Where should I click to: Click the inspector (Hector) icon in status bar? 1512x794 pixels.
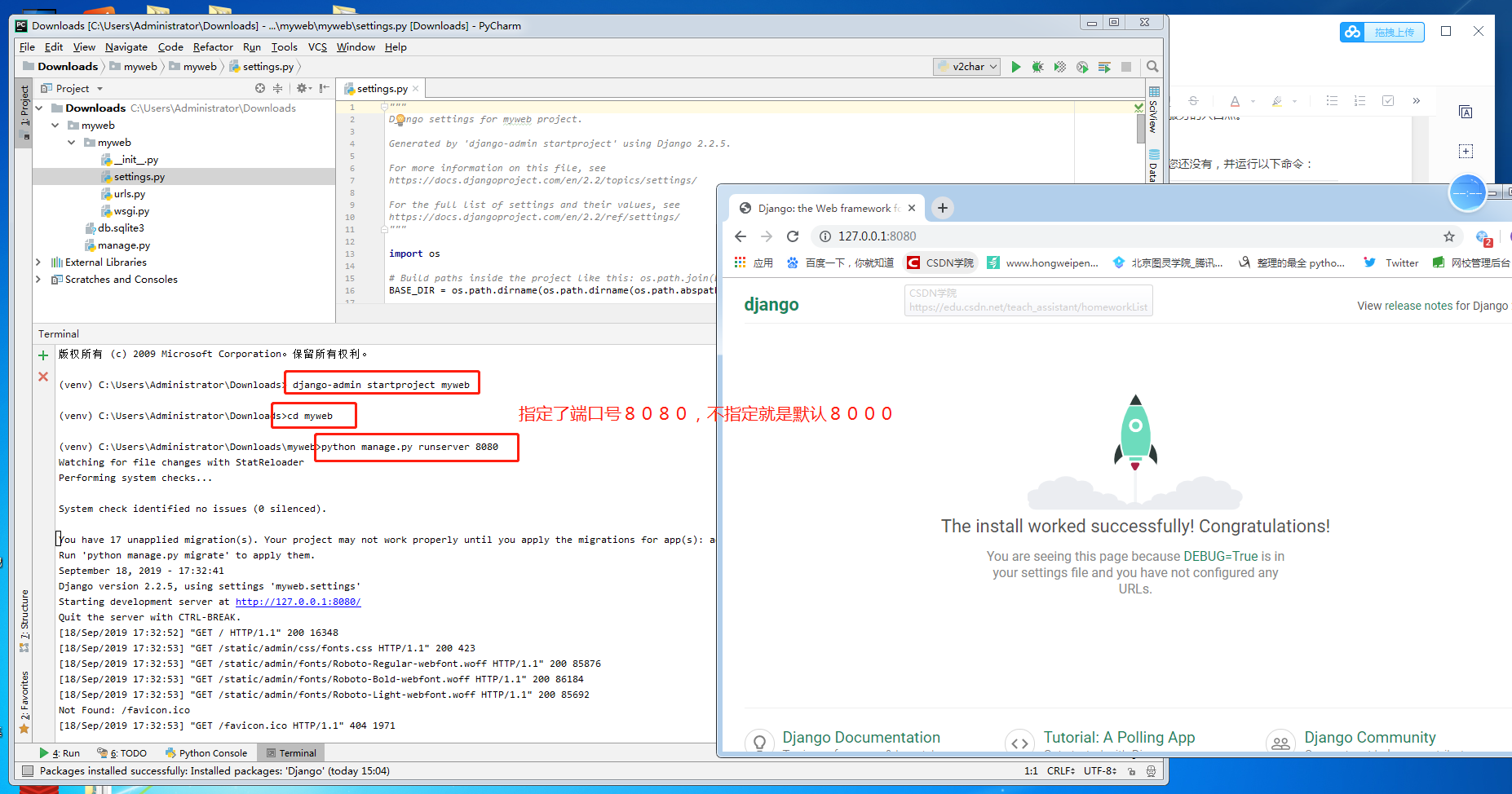point(1151,771)
